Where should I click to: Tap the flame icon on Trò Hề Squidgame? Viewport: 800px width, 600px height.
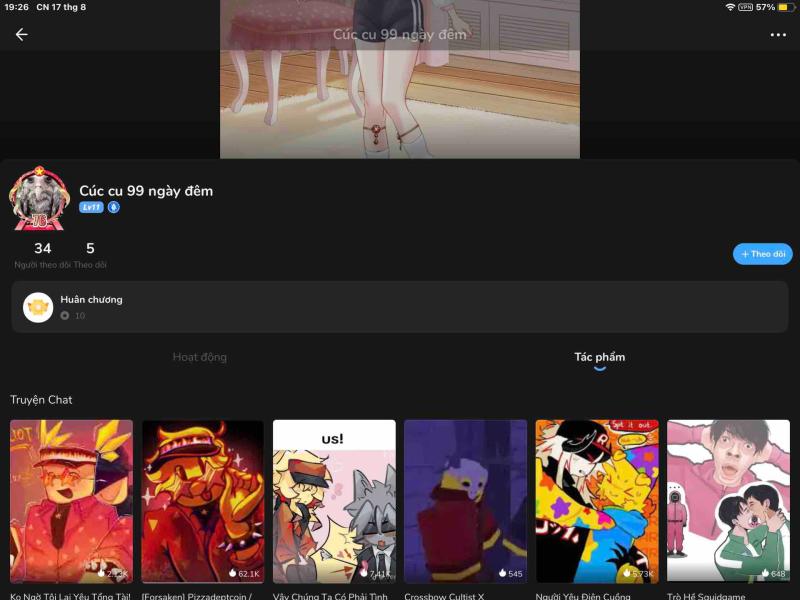point(764,575)
